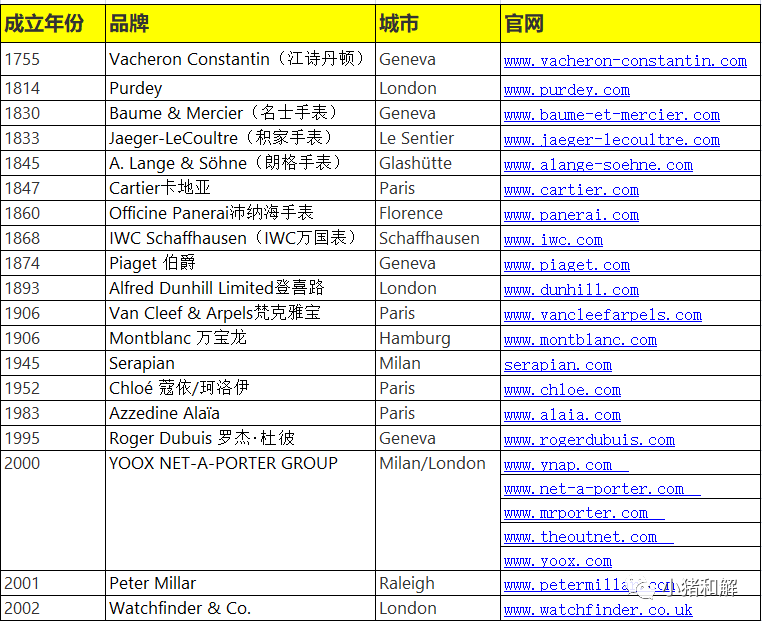The height and width of the screenshot is (621, 762).
Task: Open the www.panerai.com link
Action: click(571, 215)
